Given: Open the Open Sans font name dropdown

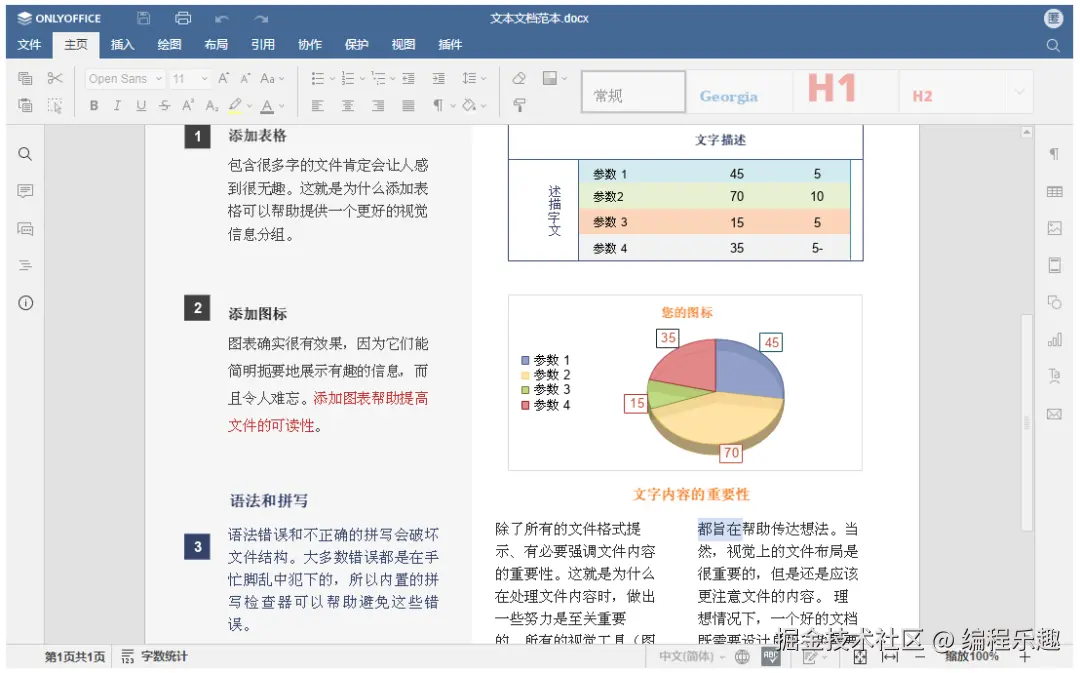Looking at the screenshot, I should [159, 79].
